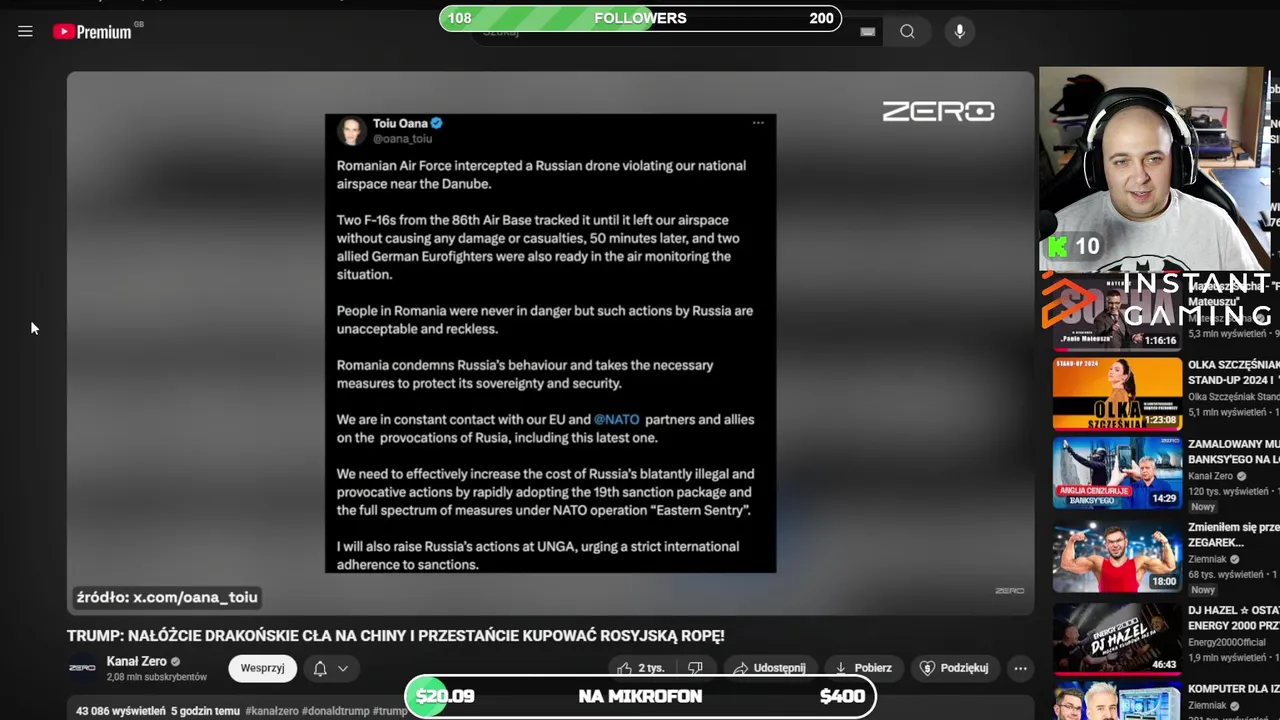
Task: Like the video with thumbs-up button
Action: pos(640,668)
